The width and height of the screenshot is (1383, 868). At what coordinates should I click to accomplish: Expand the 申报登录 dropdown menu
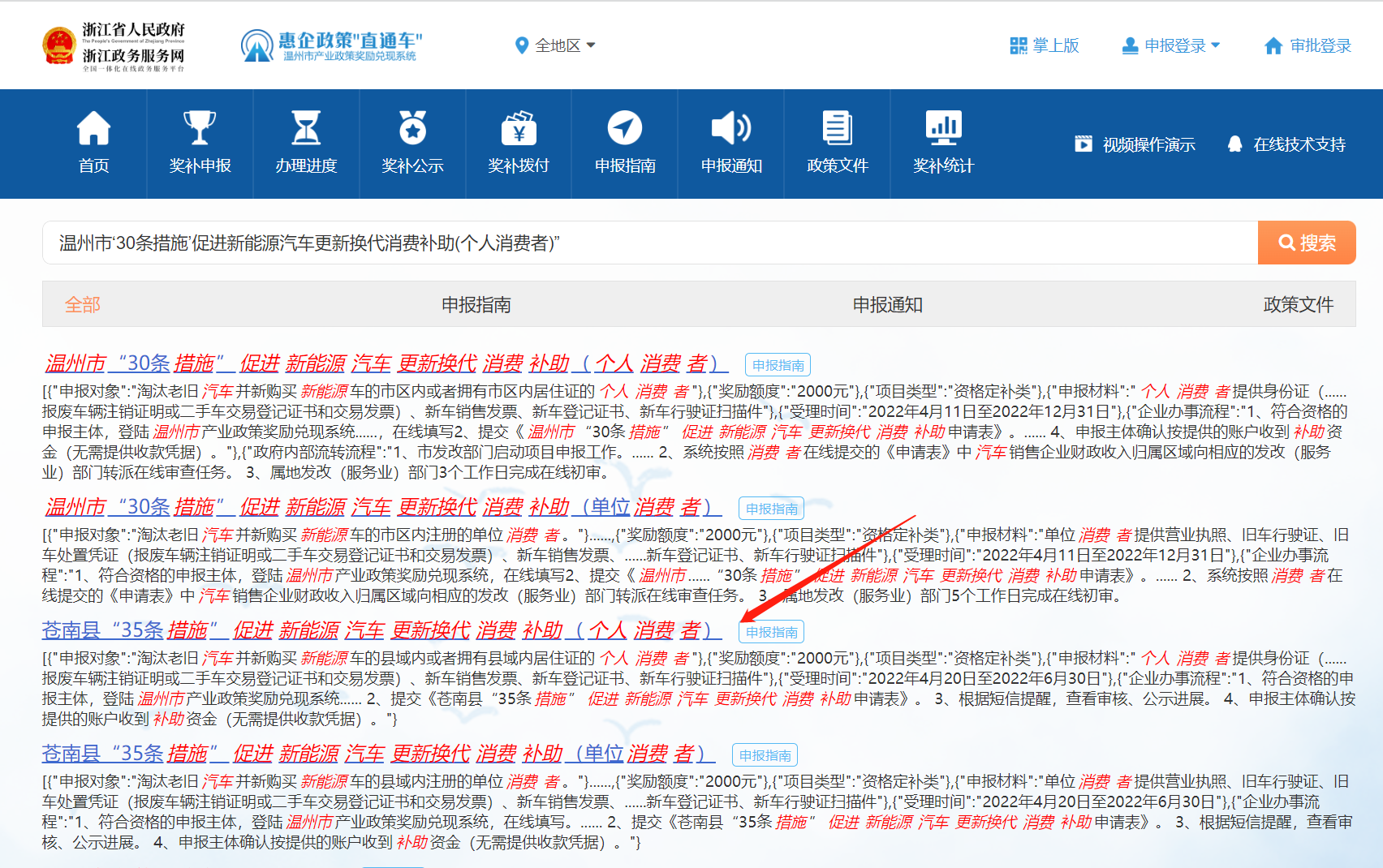coord(1171,45)
